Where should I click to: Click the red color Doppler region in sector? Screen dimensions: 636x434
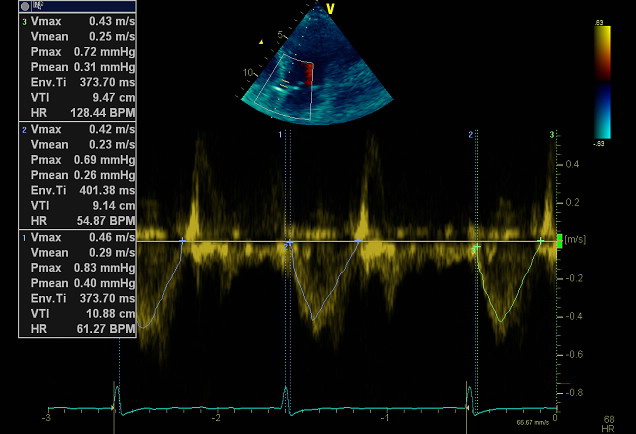click(x=309, y=73)
